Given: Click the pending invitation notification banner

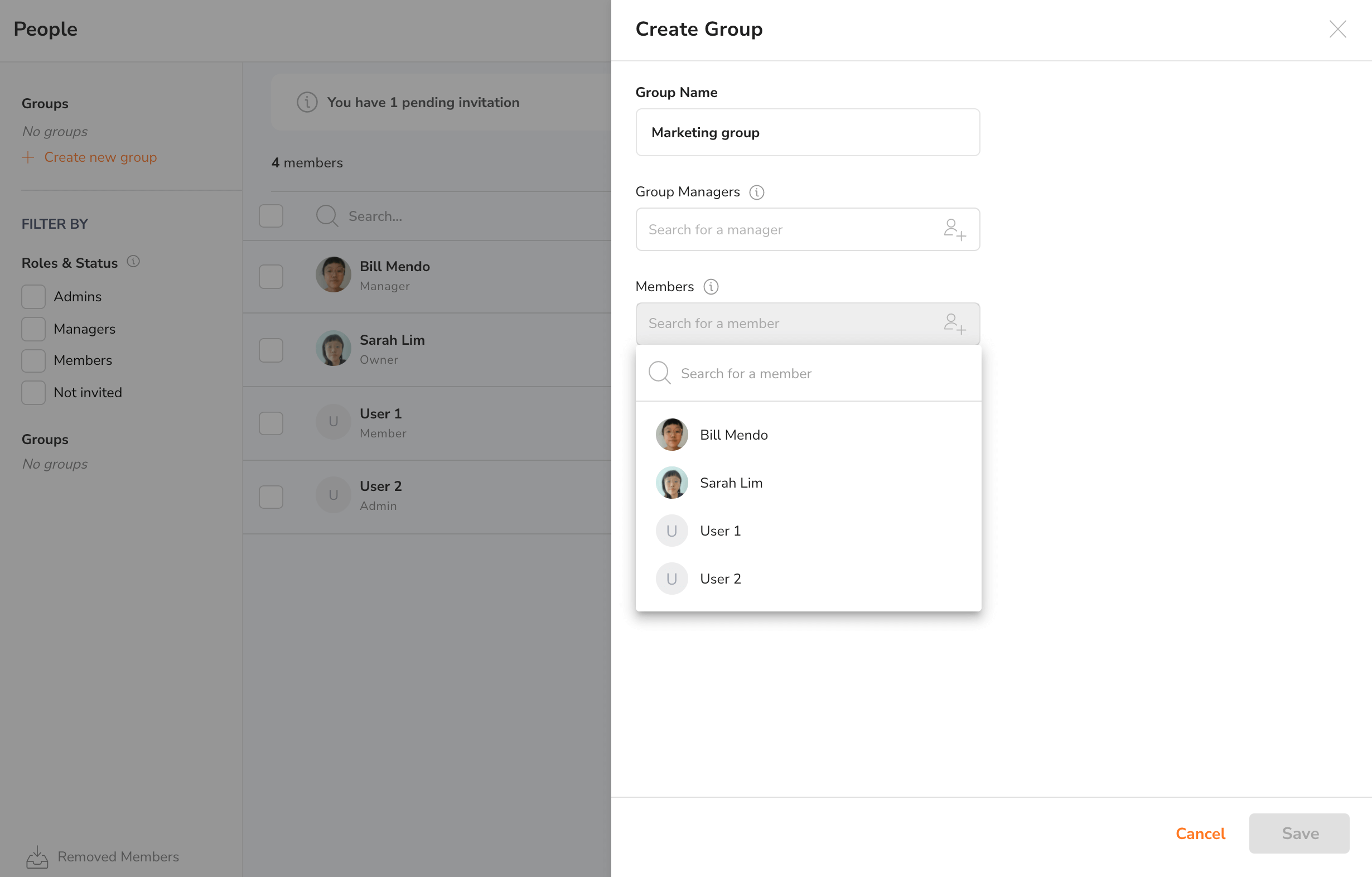Looking at the screenshot, I should (422, 102).
